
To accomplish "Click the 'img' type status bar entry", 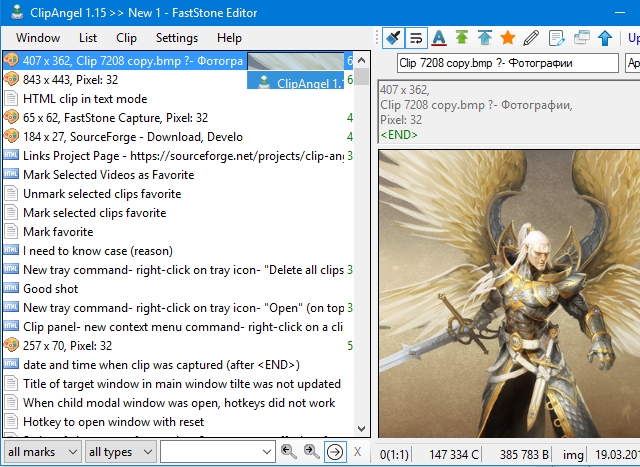I will [573, 454].
